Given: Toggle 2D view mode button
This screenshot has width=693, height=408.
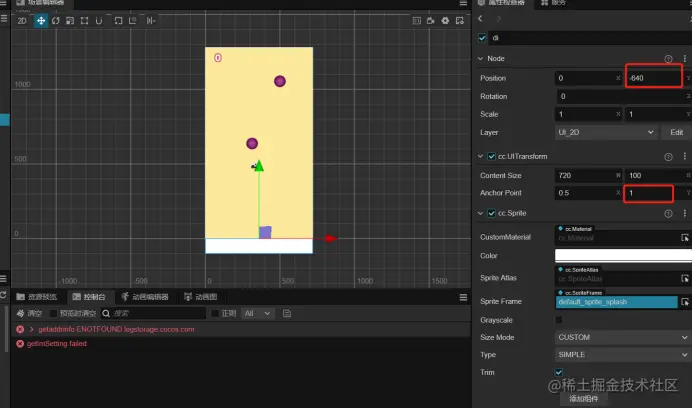Looking at the screenshot, I should (22, 21).
